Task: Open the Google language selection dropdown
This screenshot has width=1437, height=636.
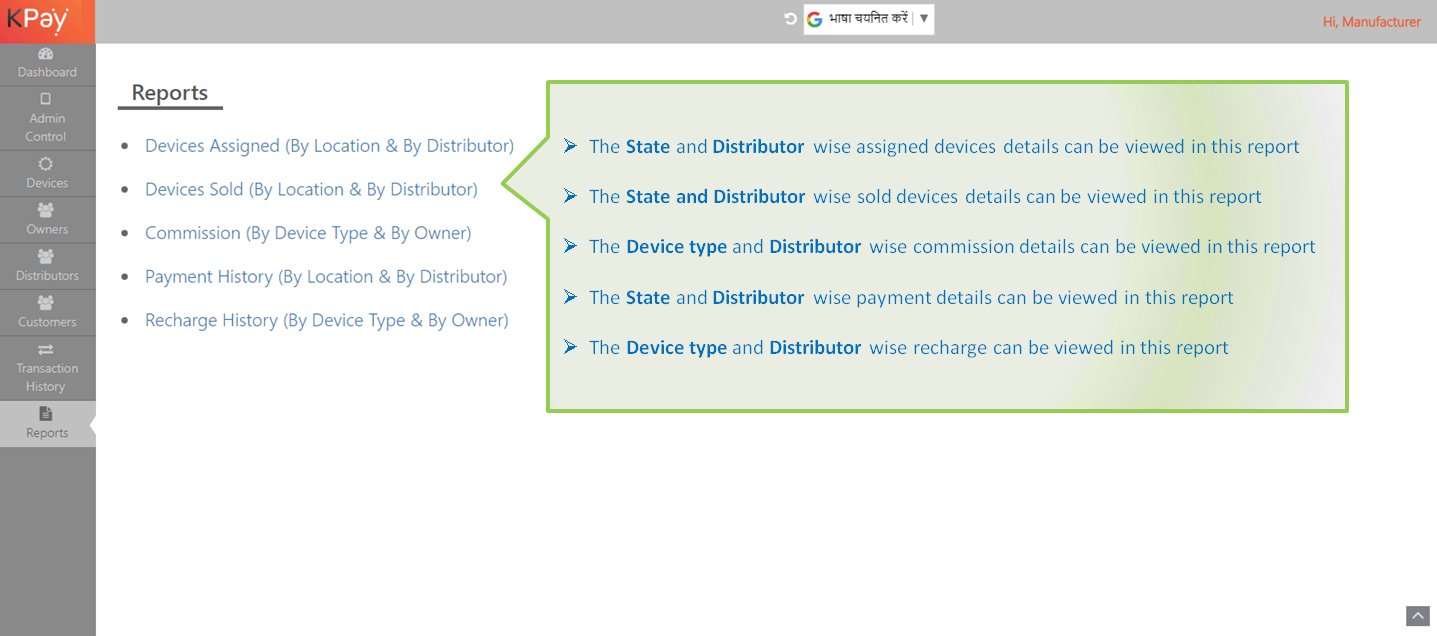Action: (868, 19)
